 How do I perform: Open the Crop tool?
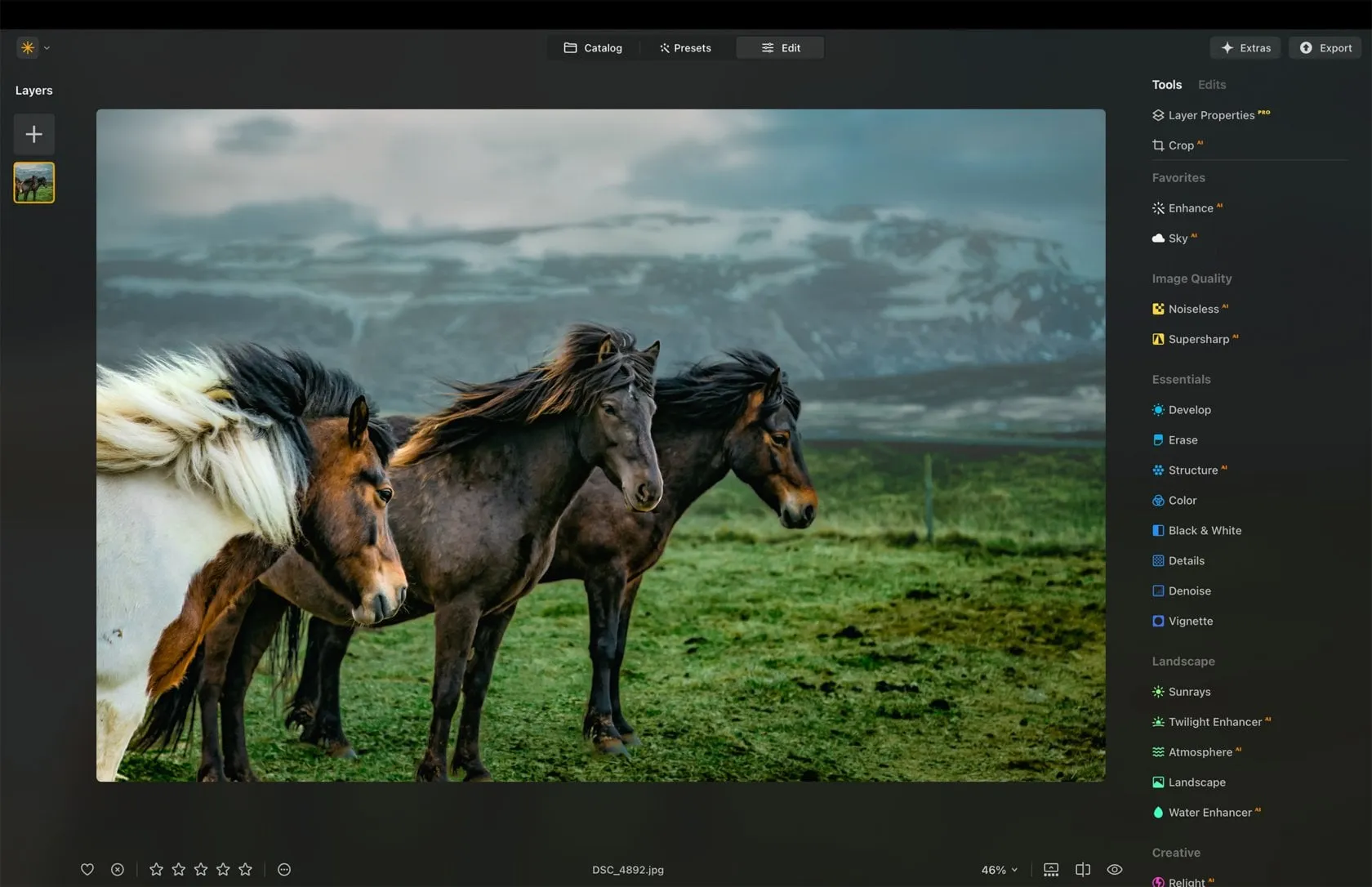point(1180,145)
